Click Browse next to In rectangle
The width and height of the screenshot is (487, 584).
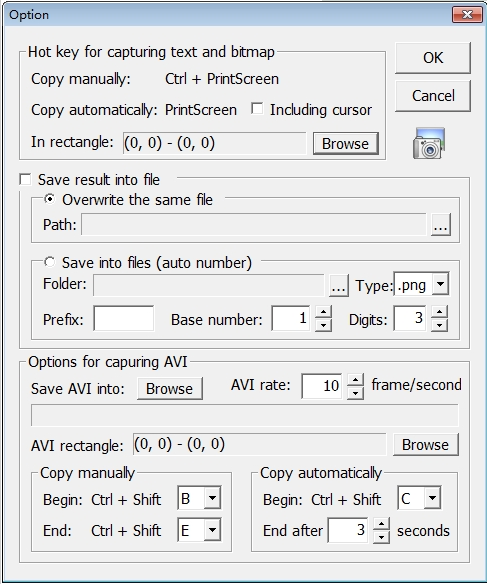tap(346, 143)
